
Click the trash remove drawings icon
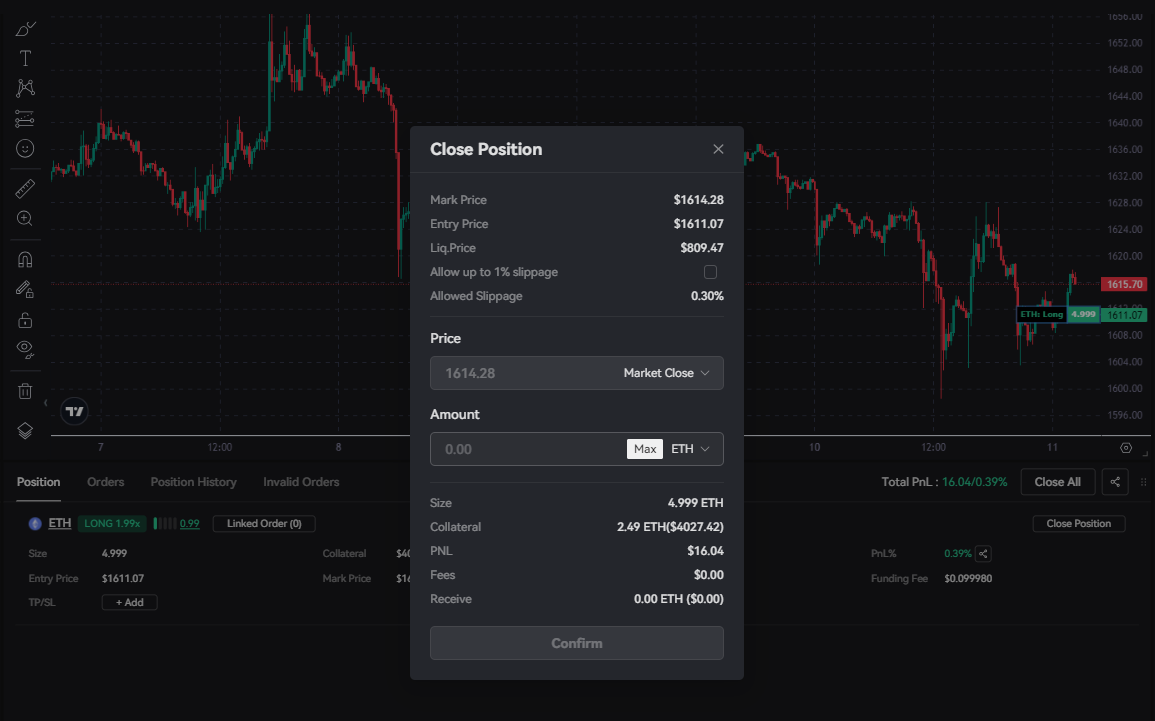[25, 391]
